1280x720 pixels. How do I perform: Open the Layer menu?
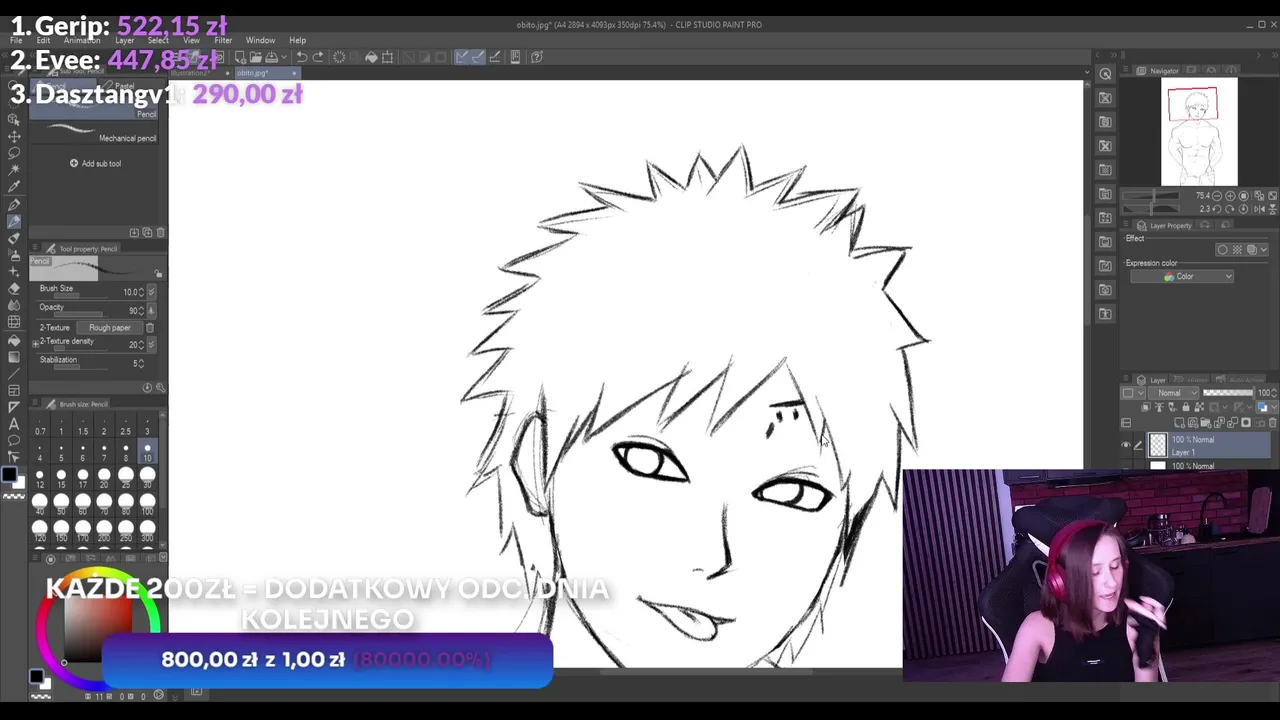pyautogui.click(x=124, y=40)
